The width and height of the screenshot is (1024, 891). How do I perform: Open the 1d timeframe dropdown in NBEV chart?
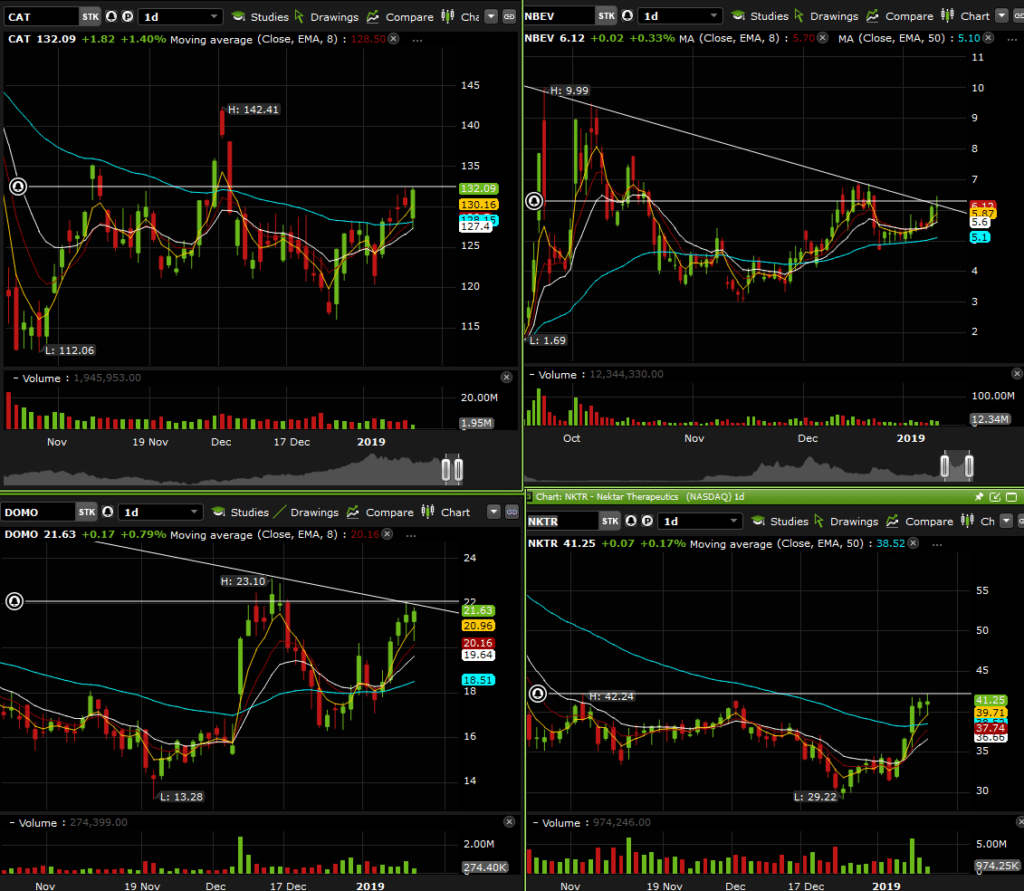click(x=680, y=16)
